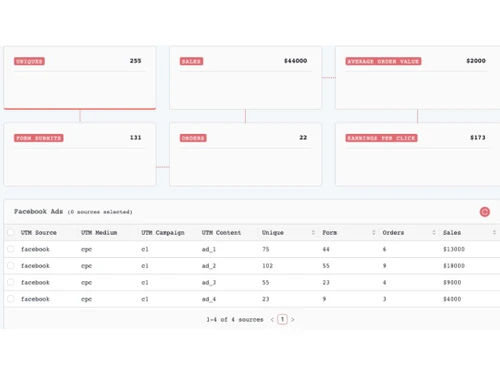
Task: Select the checkbox for the ad_4 row
Action: tap(11, 299)
